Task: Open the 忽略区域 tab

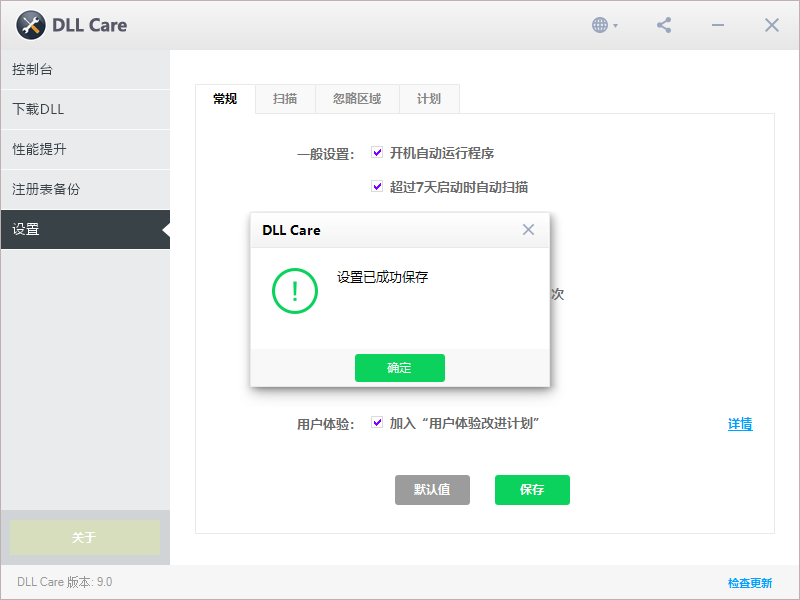Action: [x=355, y=99]
